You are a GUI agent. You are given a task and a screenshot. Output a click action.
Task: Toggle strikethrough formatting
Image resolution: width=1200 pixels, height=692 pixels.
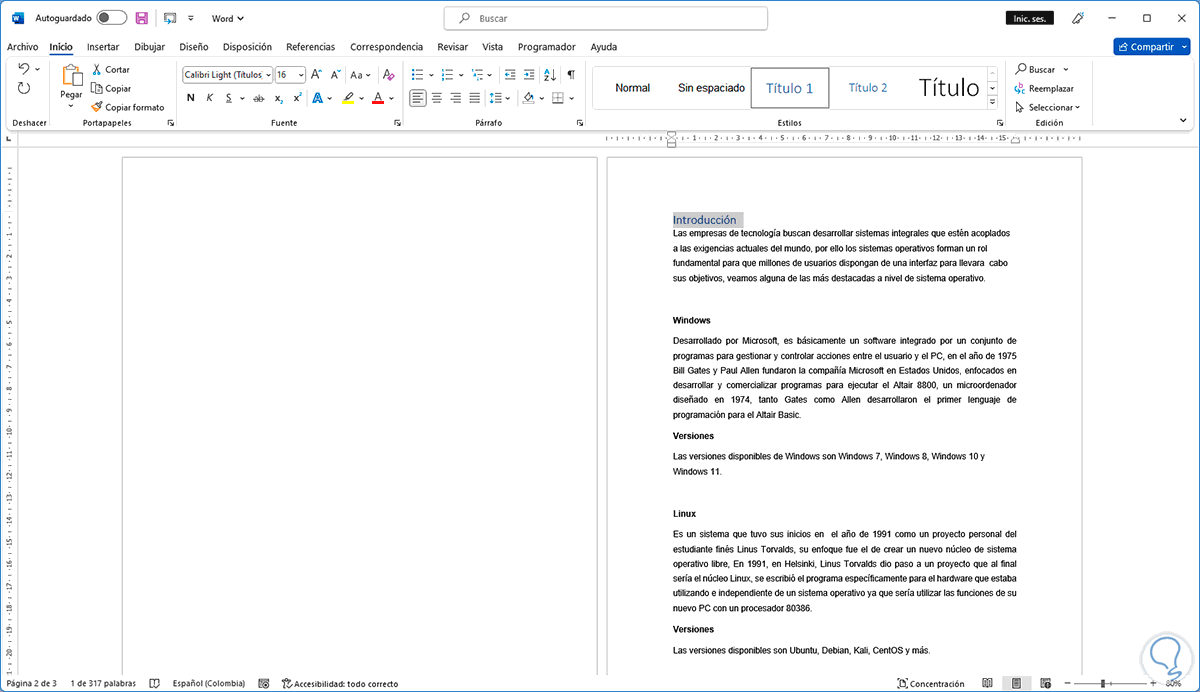259,98
